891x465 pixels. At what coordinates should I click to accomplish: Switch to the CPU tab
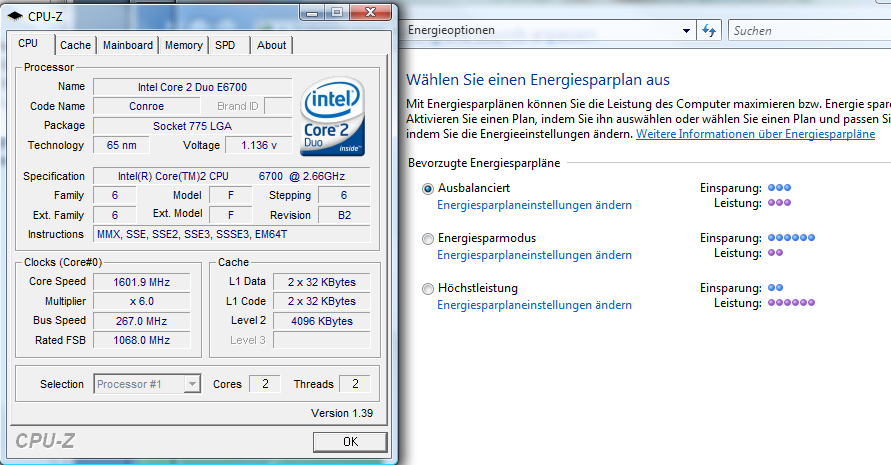point(28,44)
